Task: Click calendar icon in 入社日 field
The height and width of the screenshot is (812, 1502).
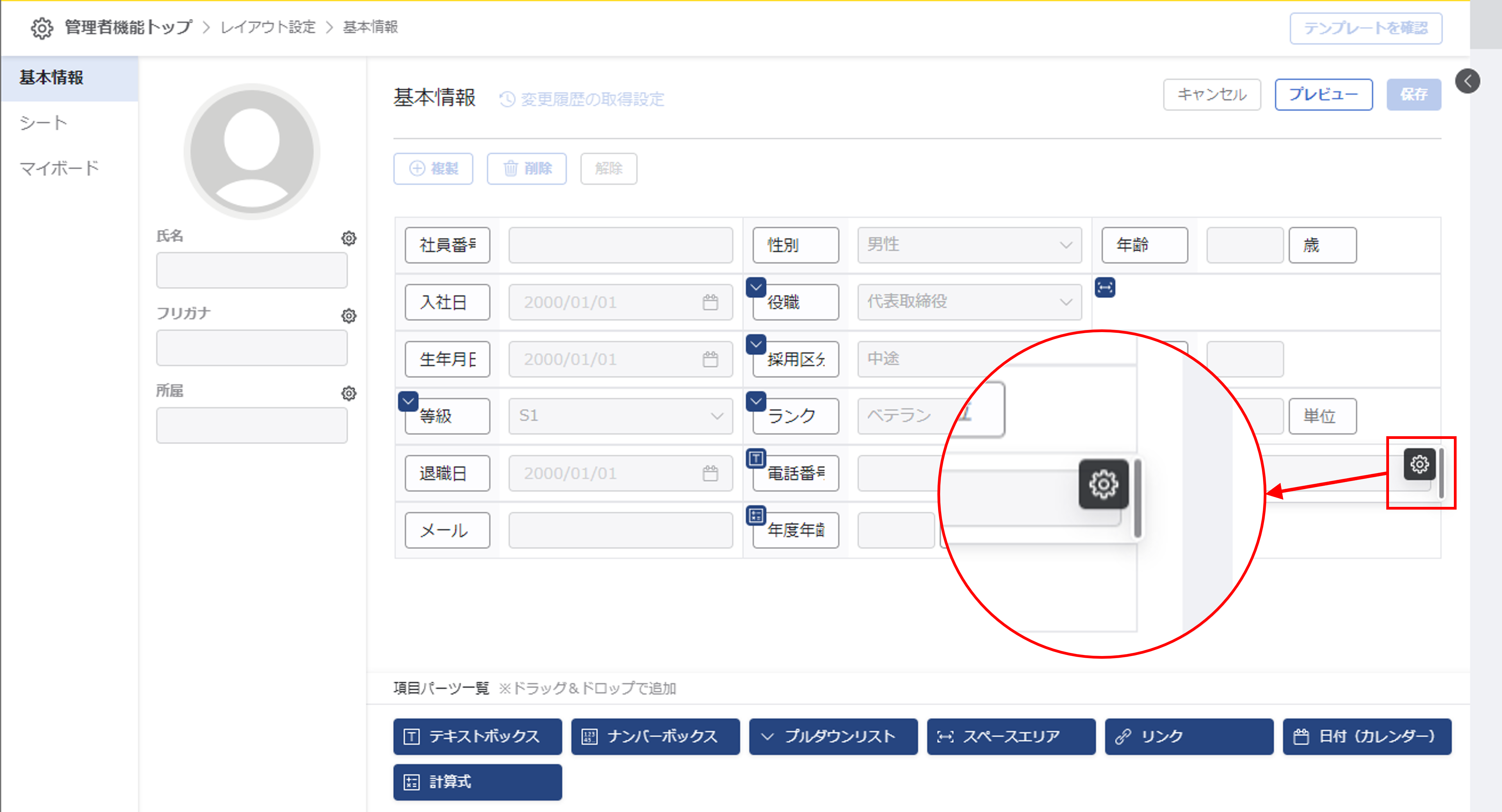Action: point(710,302)
